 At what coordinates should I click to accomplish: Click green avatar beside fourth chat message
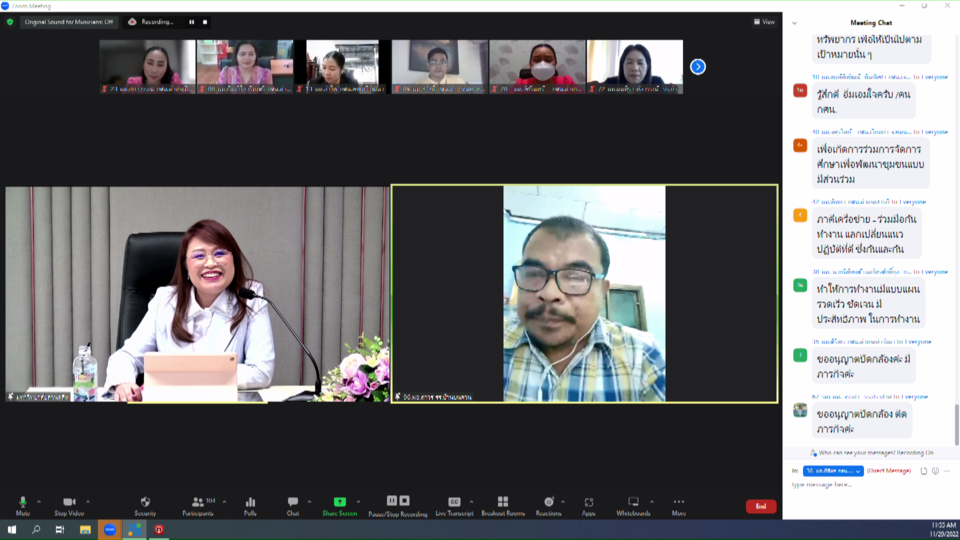pyautogui.click(x=800, y=285)
